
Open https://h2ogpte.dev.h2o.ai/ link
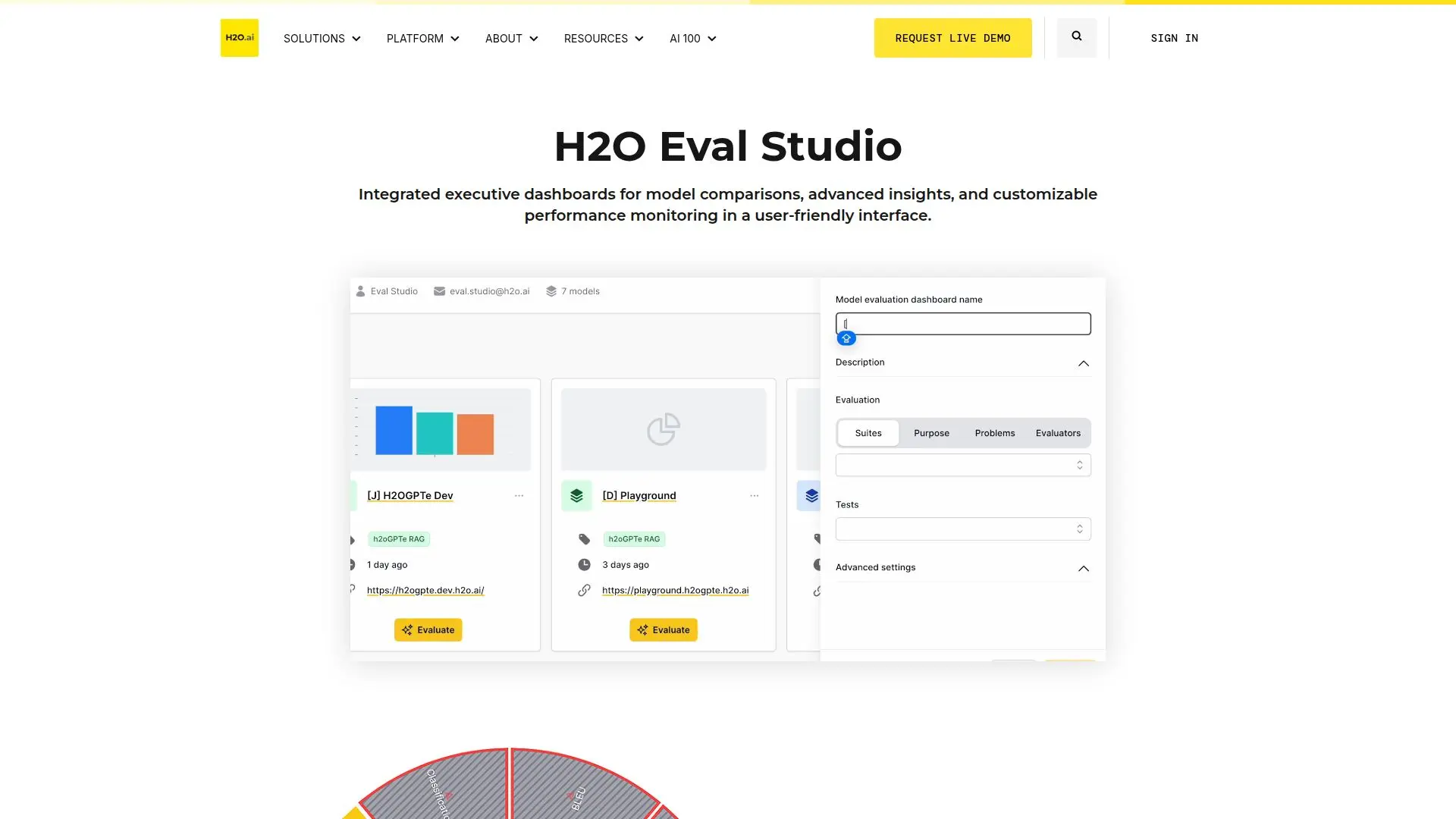coord(425,590)
